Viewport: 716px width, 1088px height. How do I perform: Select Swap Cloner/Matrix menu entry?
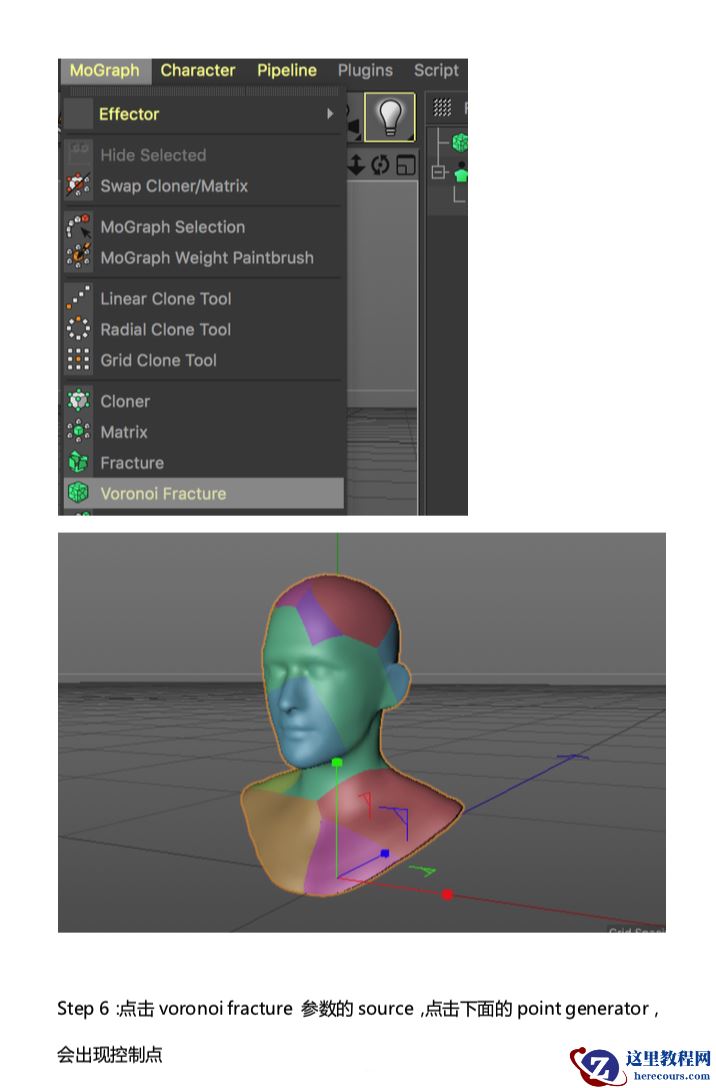(x=203, y=186)
